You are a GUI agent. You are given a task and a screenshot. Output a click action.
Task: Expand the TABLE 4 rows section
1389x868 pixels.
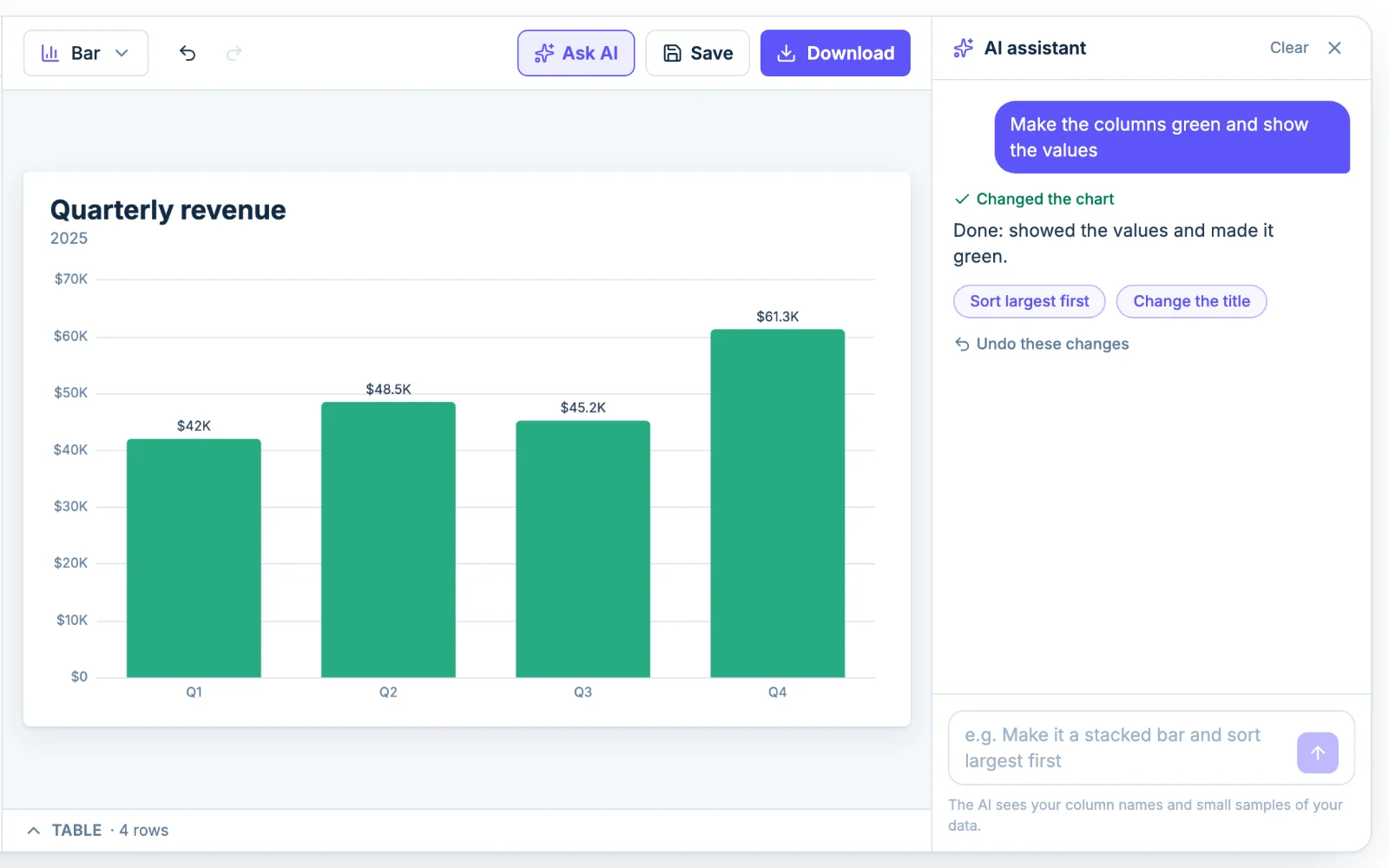coord(97,831)
